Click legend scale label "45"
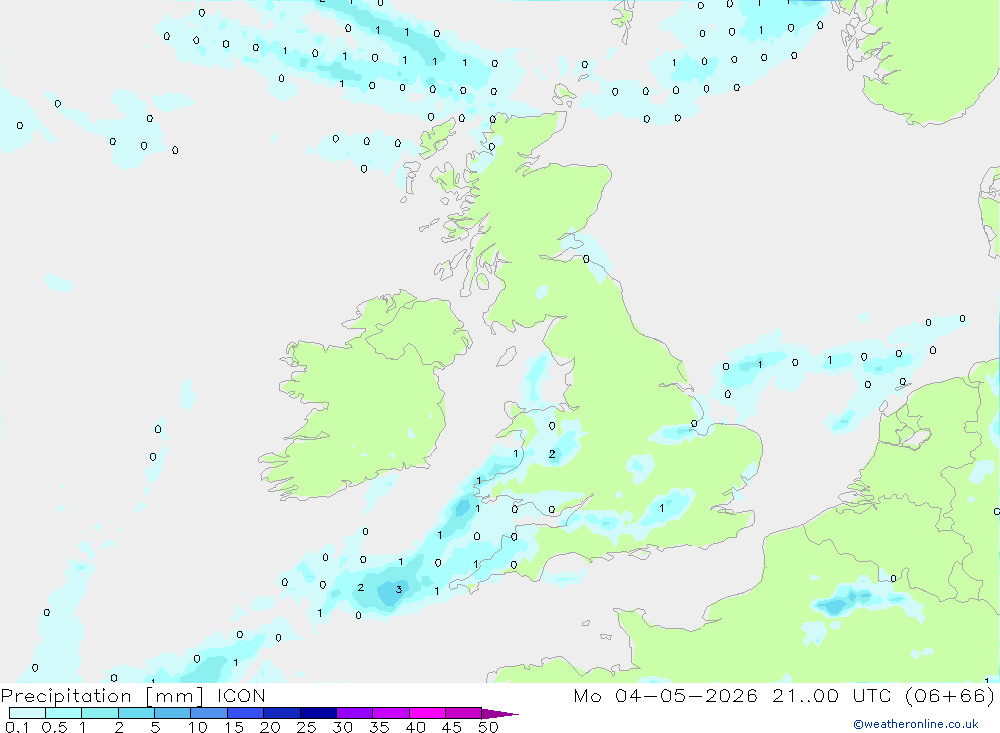This screenshot has width=1000, height=733. (x=452, y=727)
